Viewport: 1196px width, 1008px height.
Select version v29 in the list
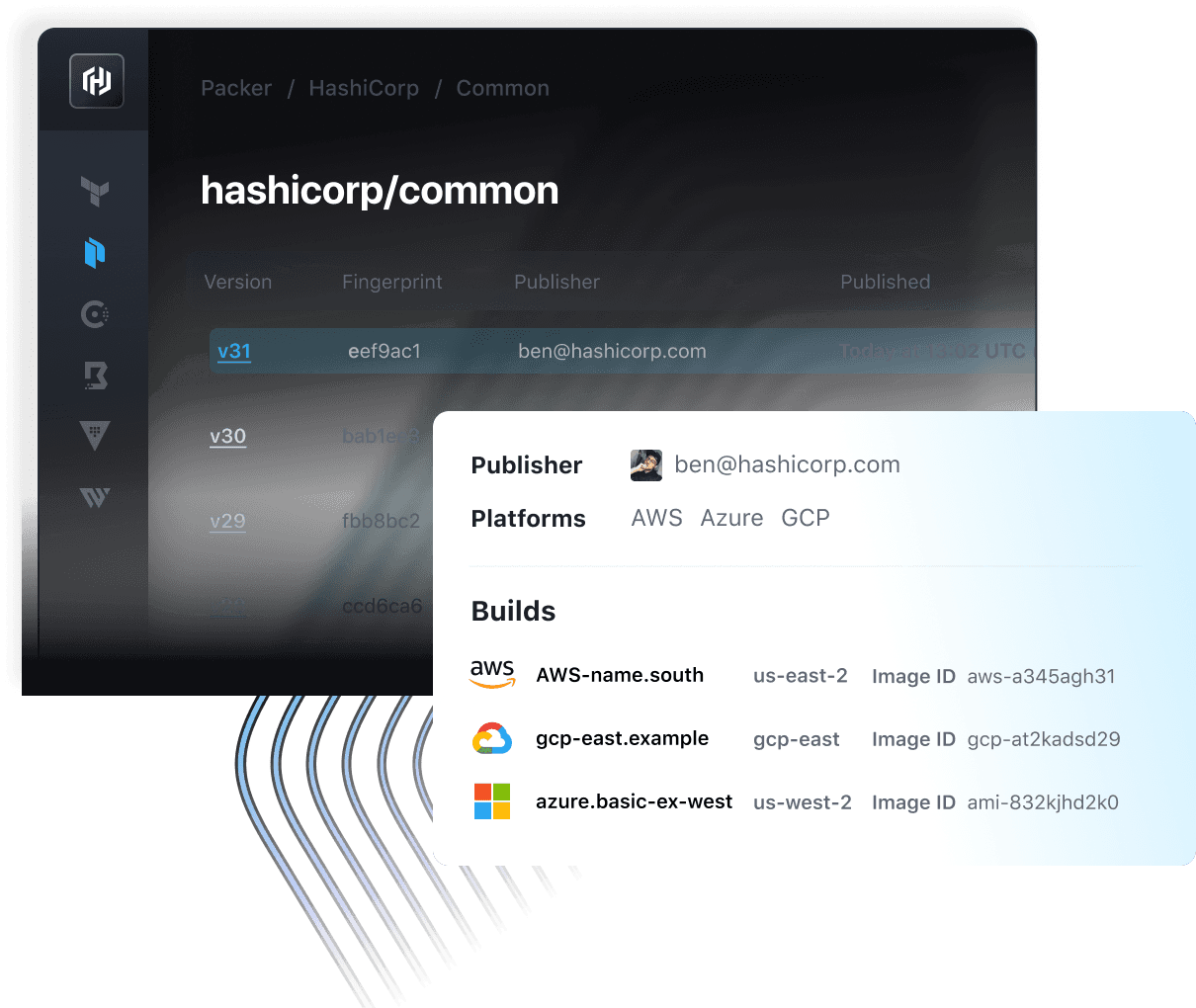(227, 522)
